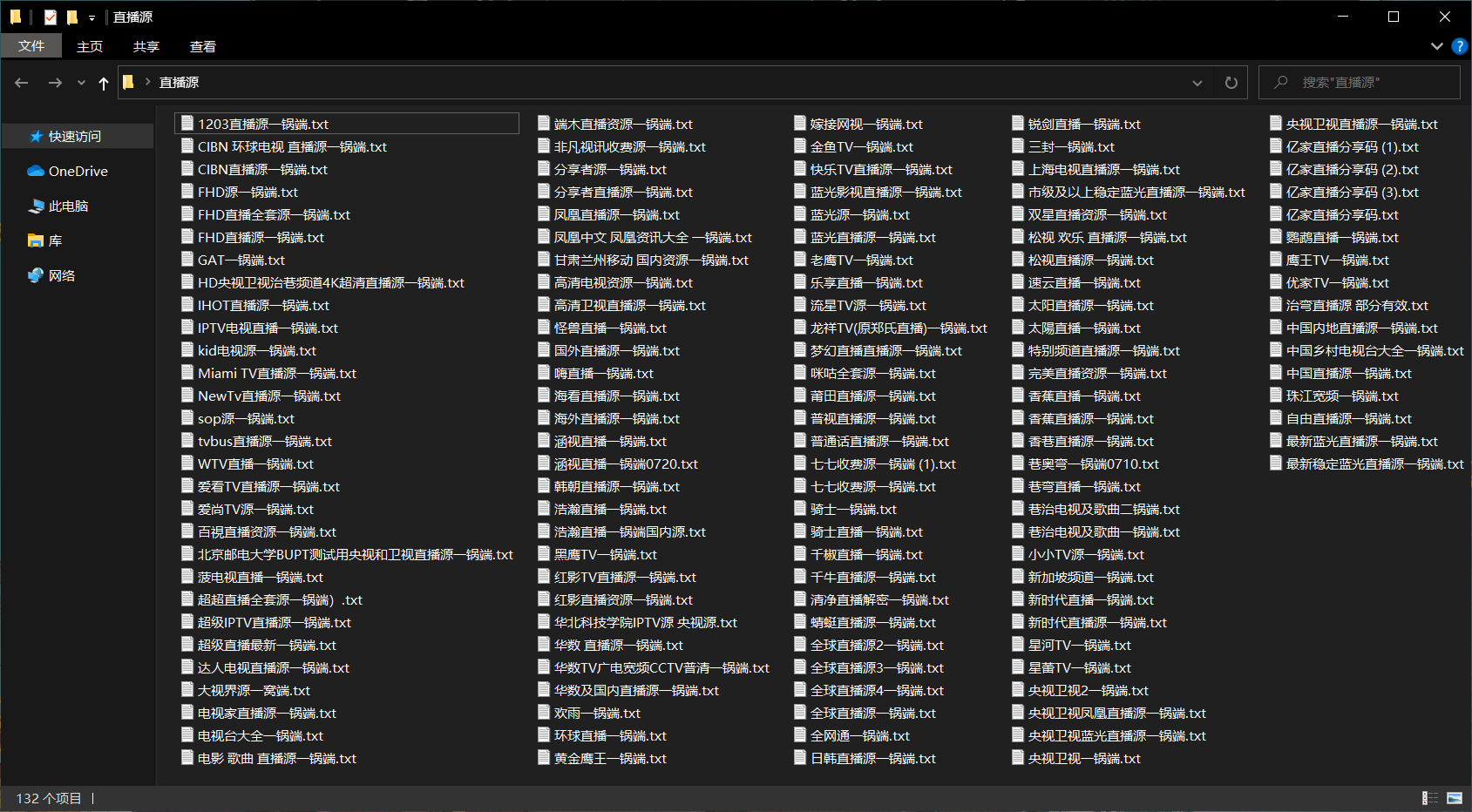Viewport: 1472px width, 812px height.
Task: Click icon of sop源—锅端.txt
Action: (x=187, y=418)
